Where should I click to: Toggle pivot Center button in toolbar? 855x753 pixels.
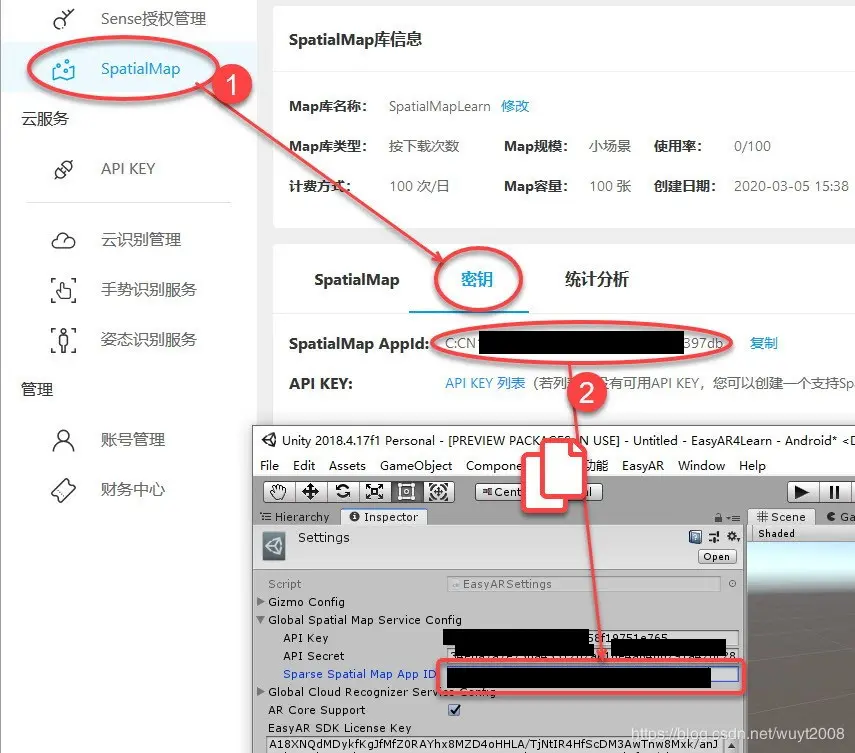tap(500, 492)
